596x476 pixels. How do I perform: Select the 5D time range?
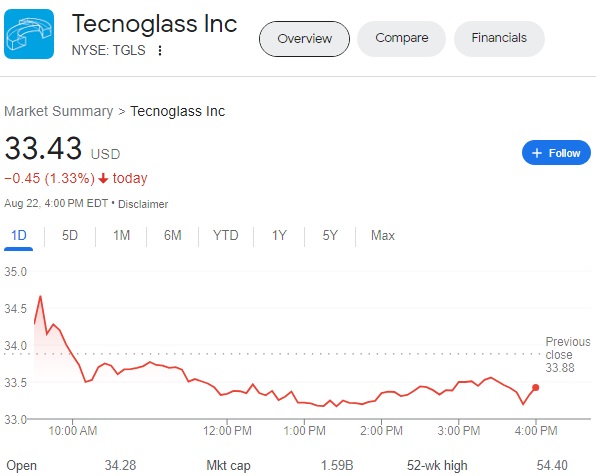click(x=70, y=236)
